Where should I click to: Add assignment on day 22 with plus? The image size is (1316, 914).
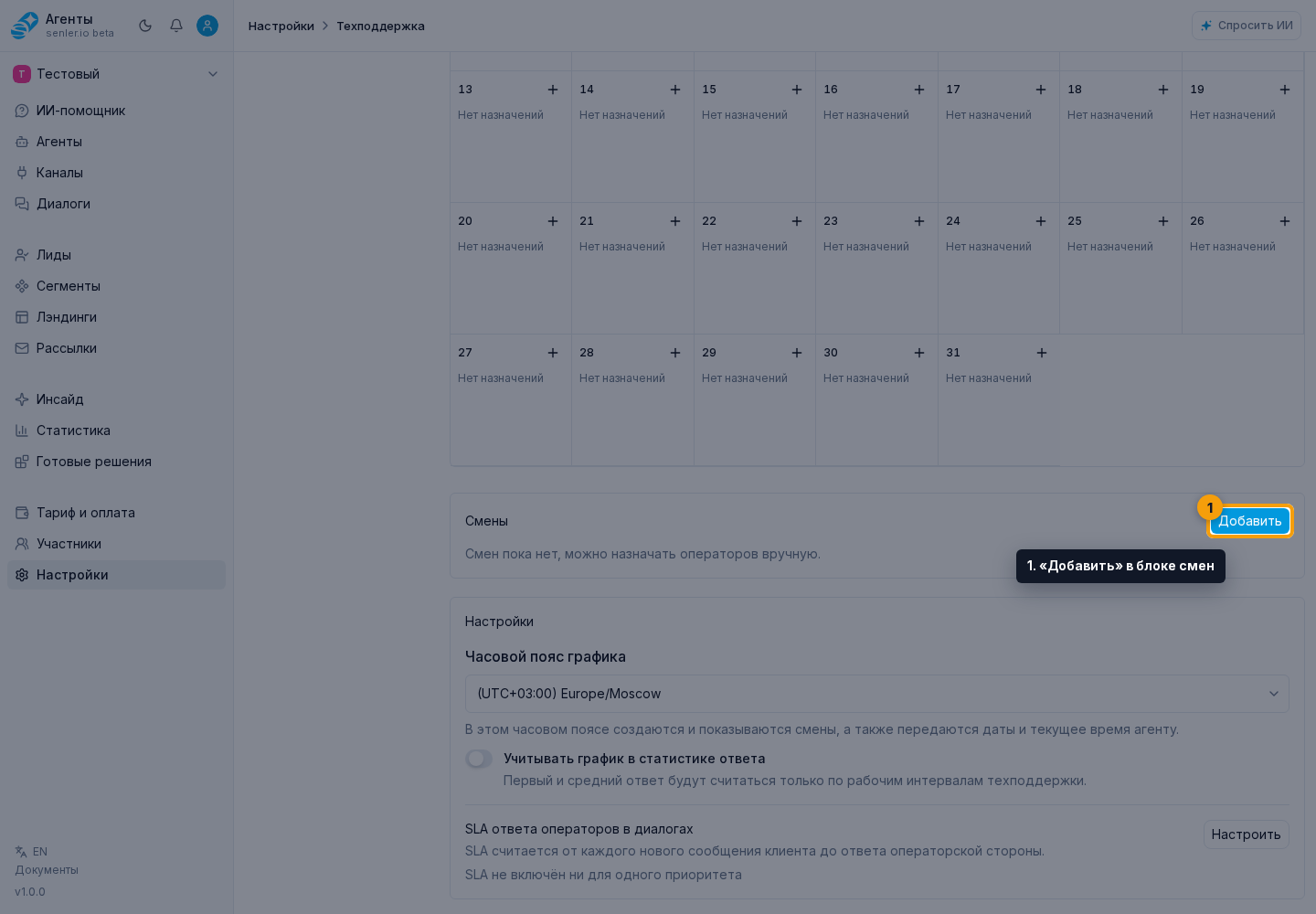797,221
